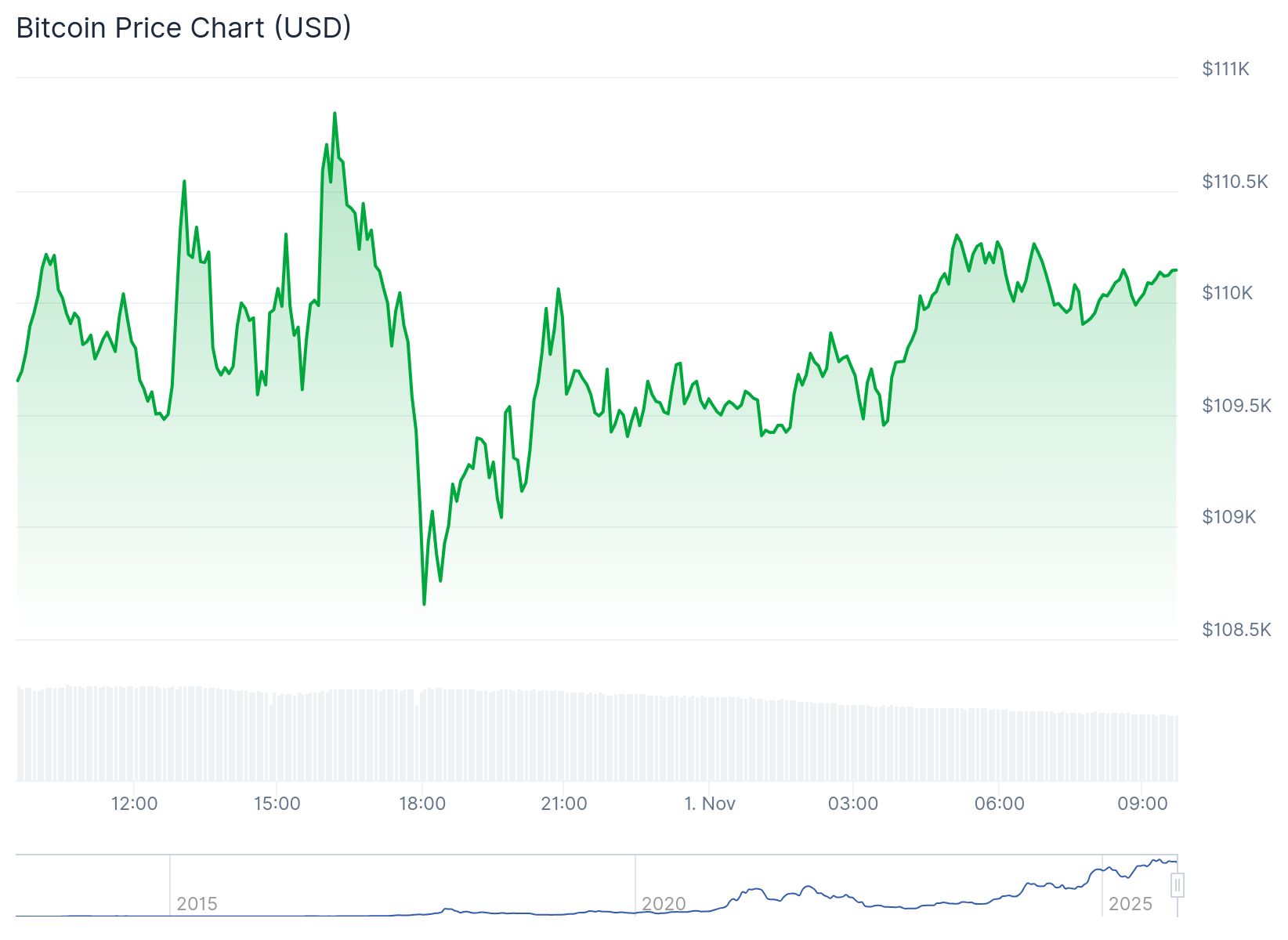This screenshot has width=1288, height=940.
Task: Click the 21:00 time axis label
Action: click(564, 804)
